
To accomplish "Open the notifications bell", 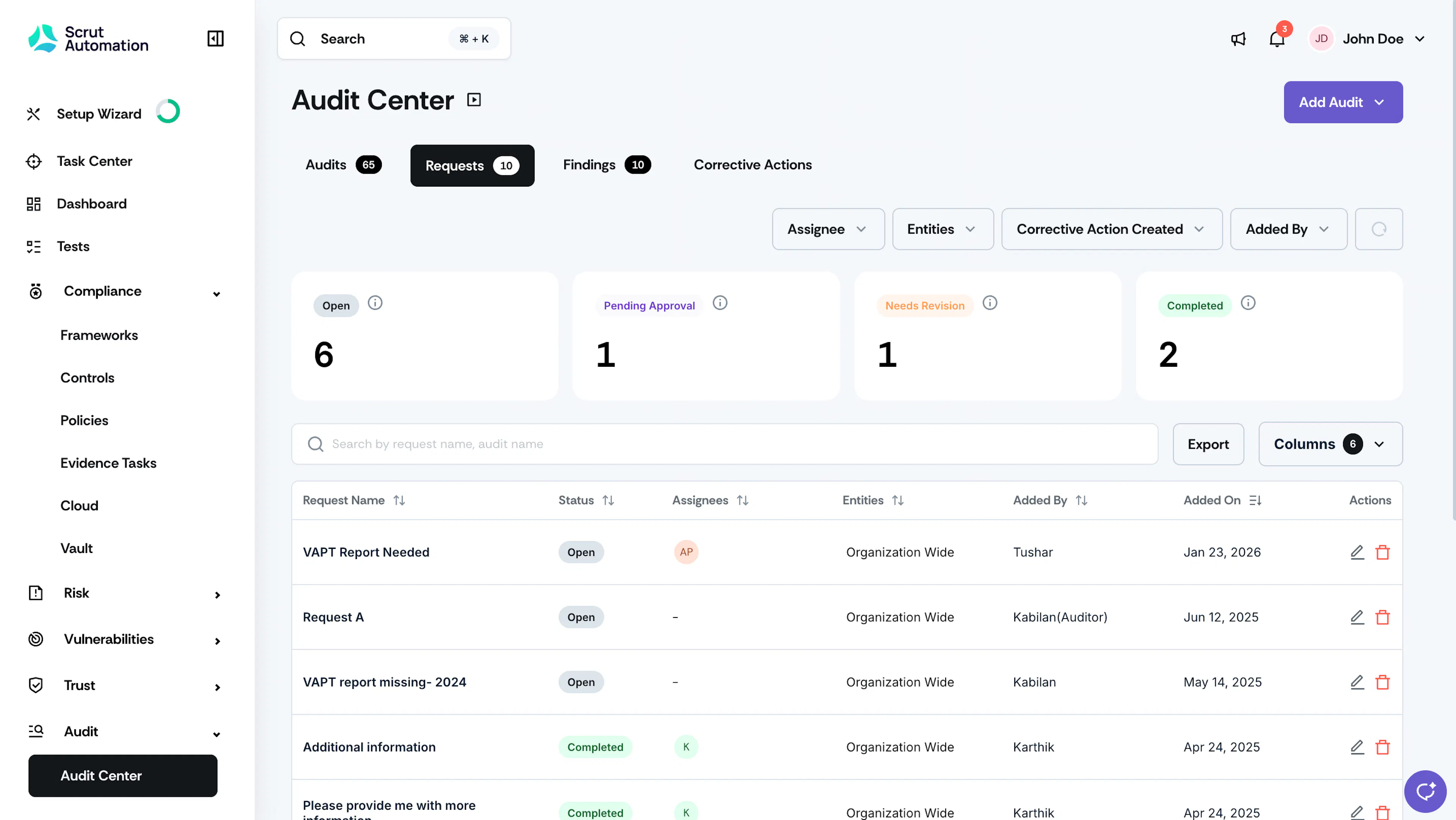I will click(1277, 38).
